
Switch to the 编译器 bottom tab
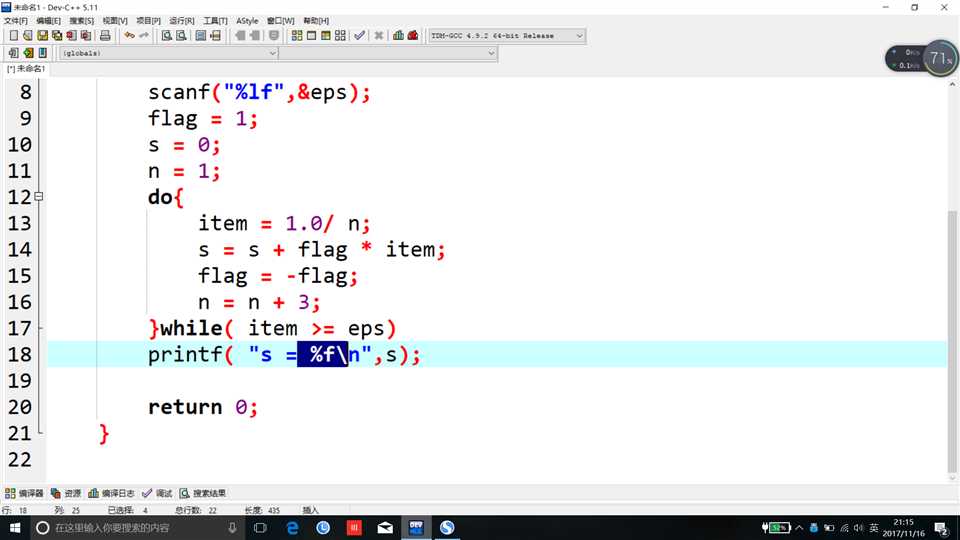(24, 493)
